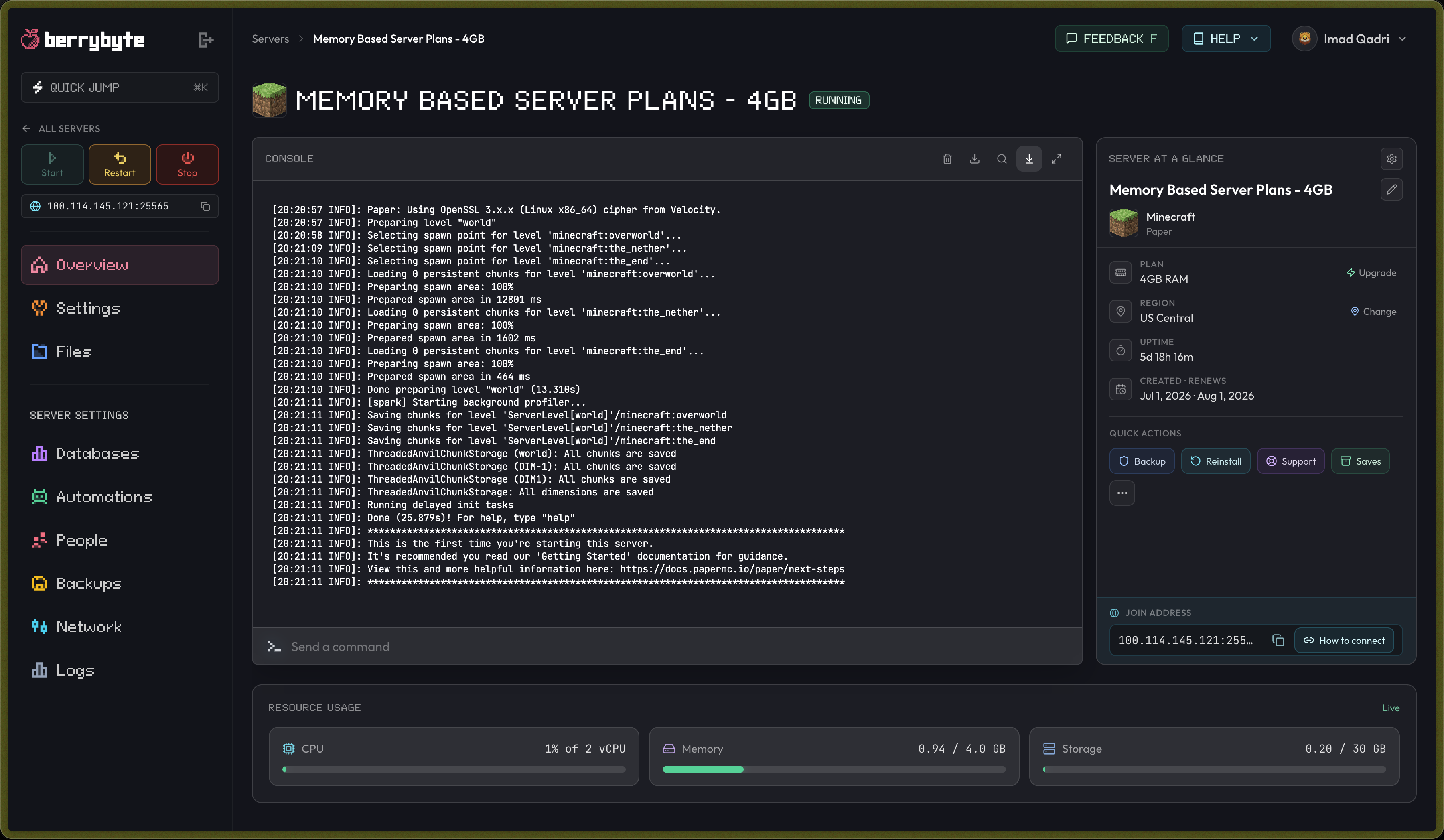Click the Saves quick action
This screenshot has width=1444, height=840.
(1360, 461)
